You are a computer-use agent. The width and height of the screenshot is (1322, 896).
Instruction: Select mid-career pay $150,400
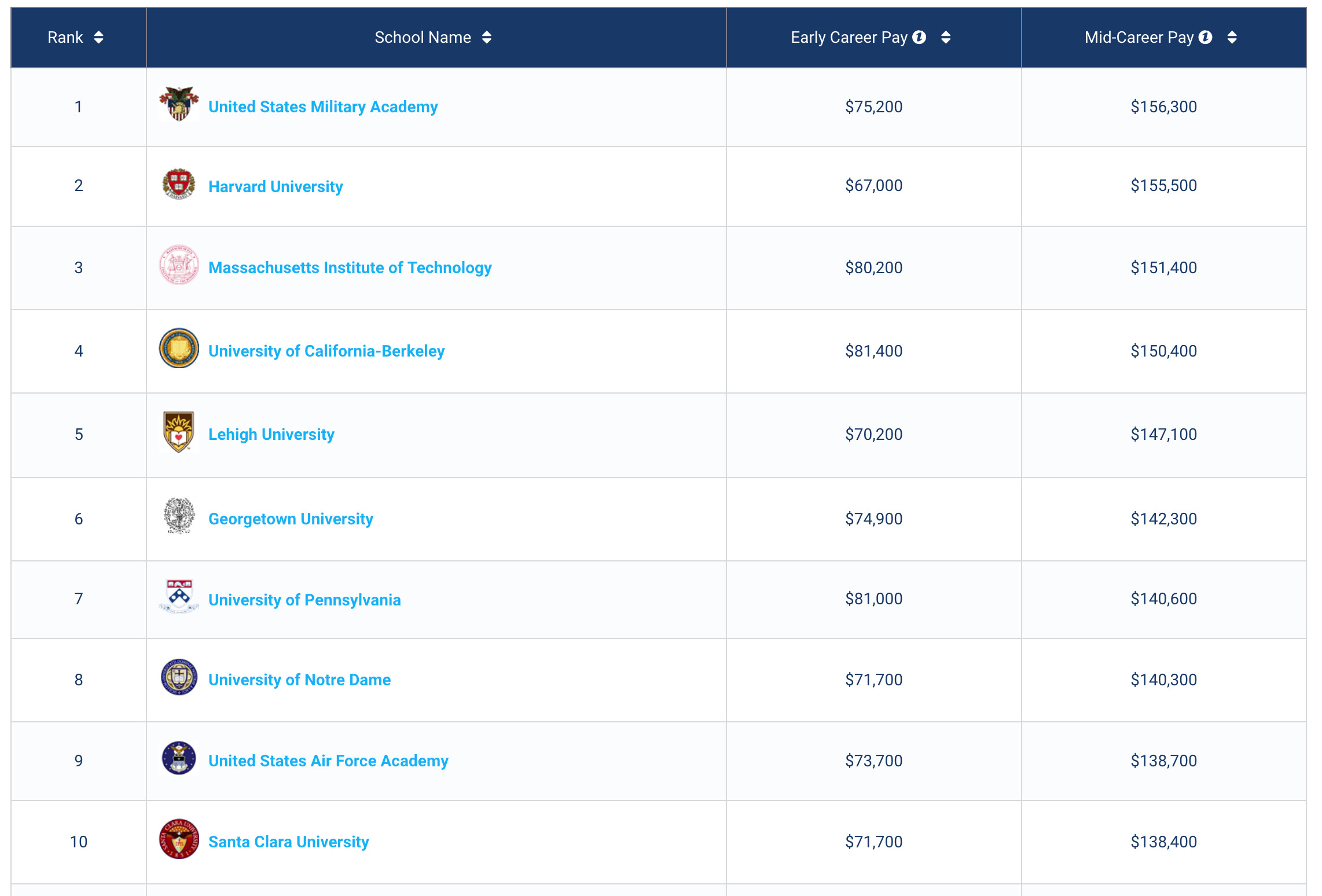[1163, 351]
